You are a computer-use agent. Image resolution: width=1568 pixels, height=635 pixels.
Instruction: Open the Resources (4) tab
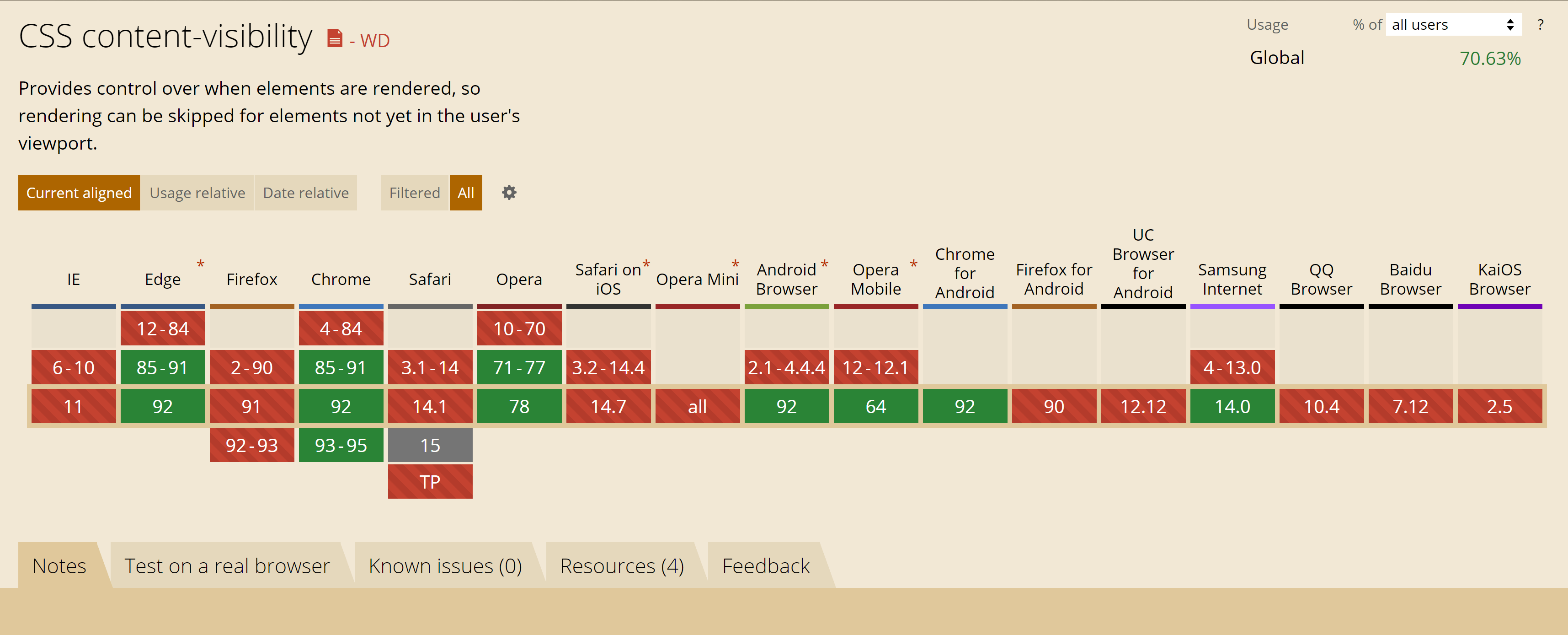[621, 565]
